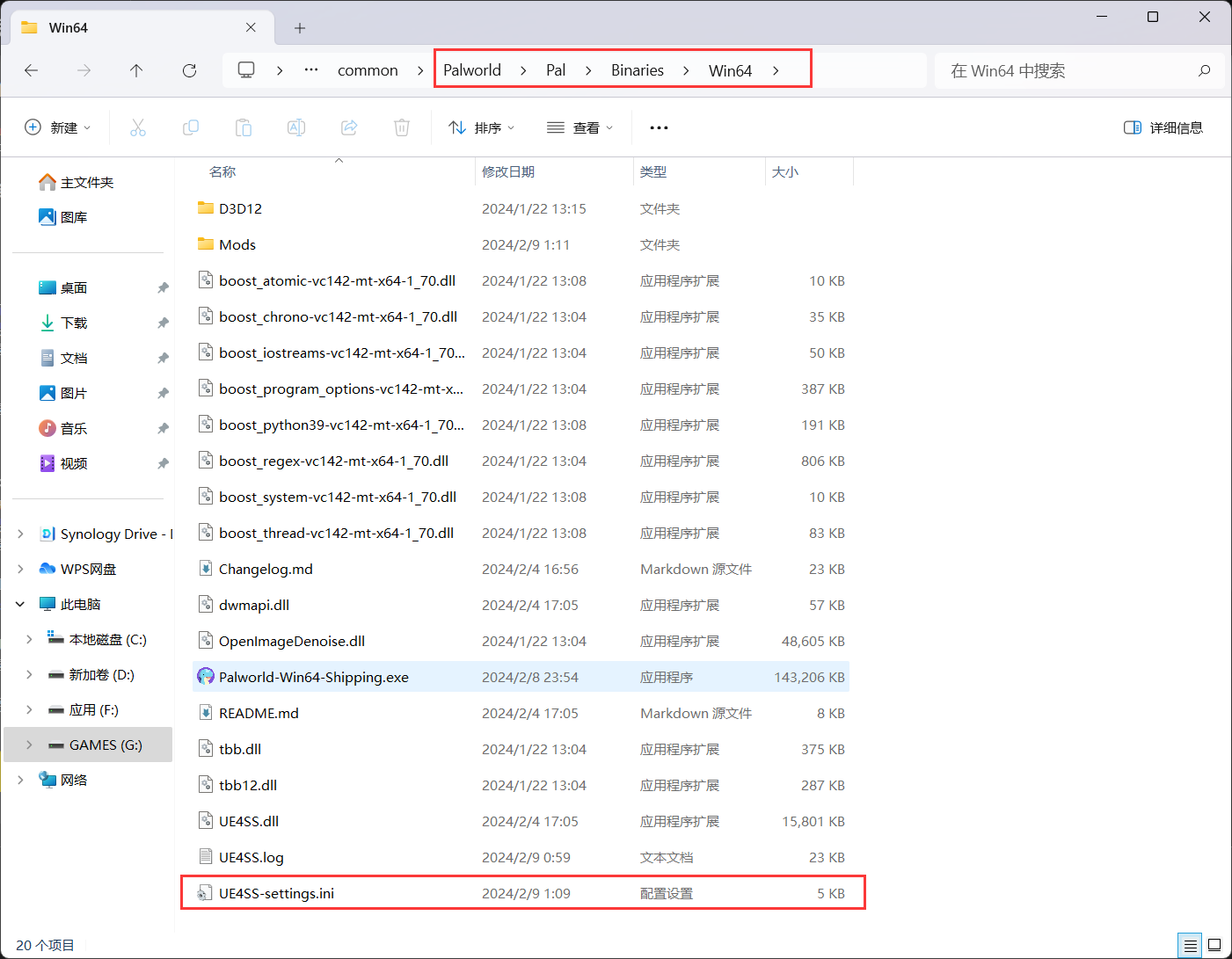Unpin 音乐 via its pin icon
The width and height of the screenshot is (1232, 959).
point(163,428)
